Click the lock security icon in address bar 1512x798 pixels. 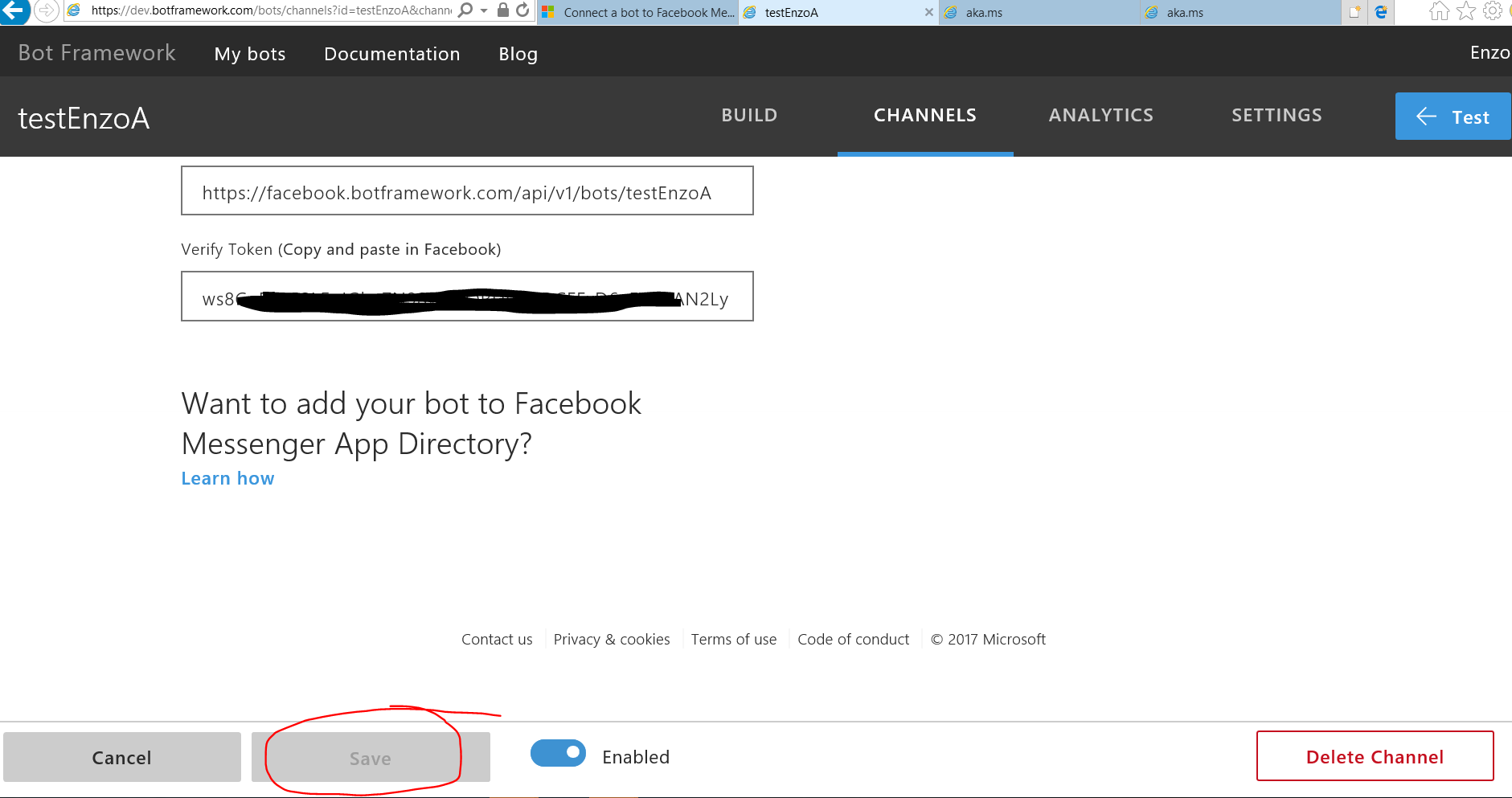tap(503, 10)
